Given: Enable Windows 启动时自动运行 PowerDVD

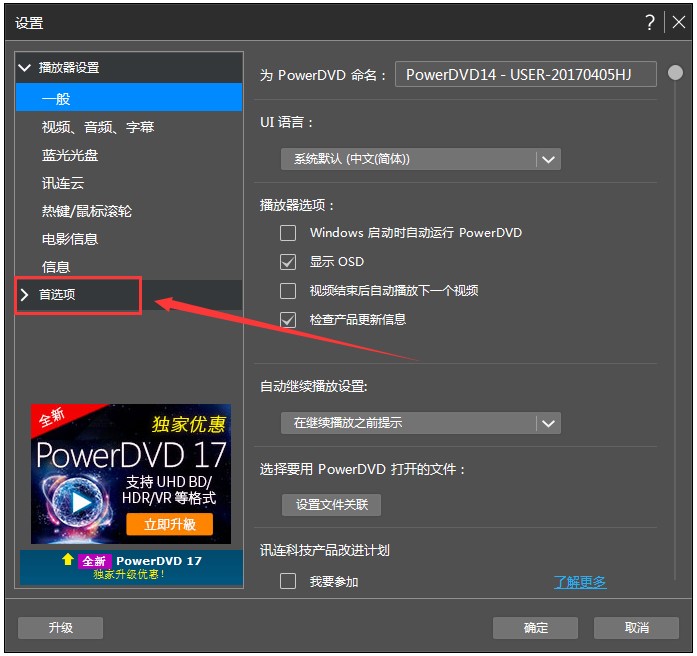Looking at the screenshot, I should (x=288, y=232).
